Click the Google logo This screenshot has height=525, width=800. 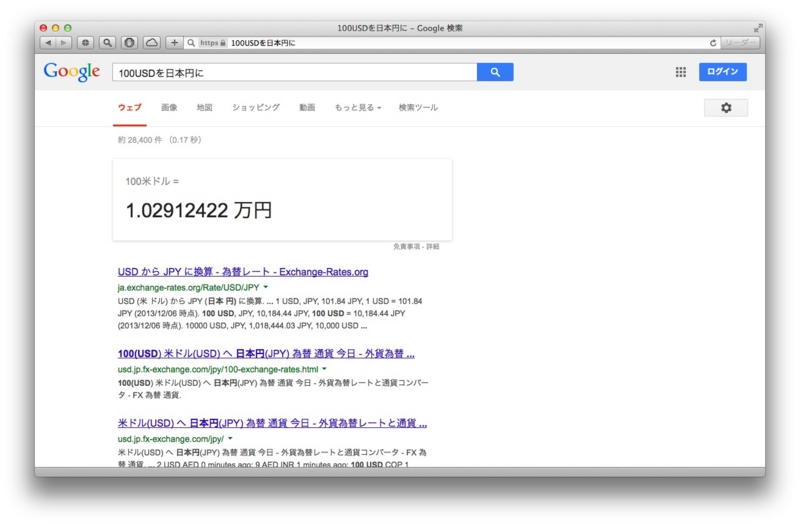(x=71, y=72)
